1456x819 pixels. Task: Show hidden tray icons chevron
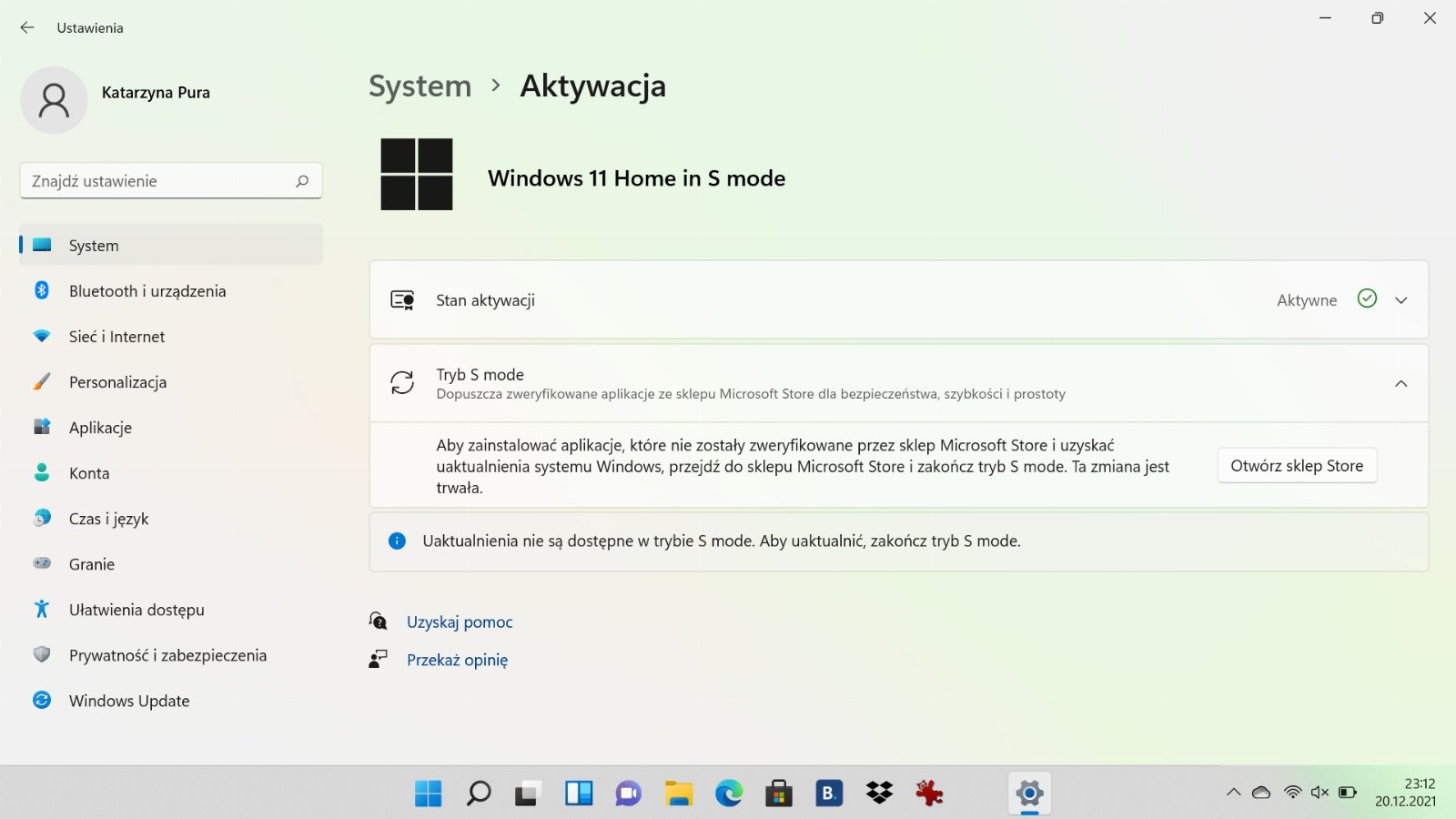[x=1233, y=793]
